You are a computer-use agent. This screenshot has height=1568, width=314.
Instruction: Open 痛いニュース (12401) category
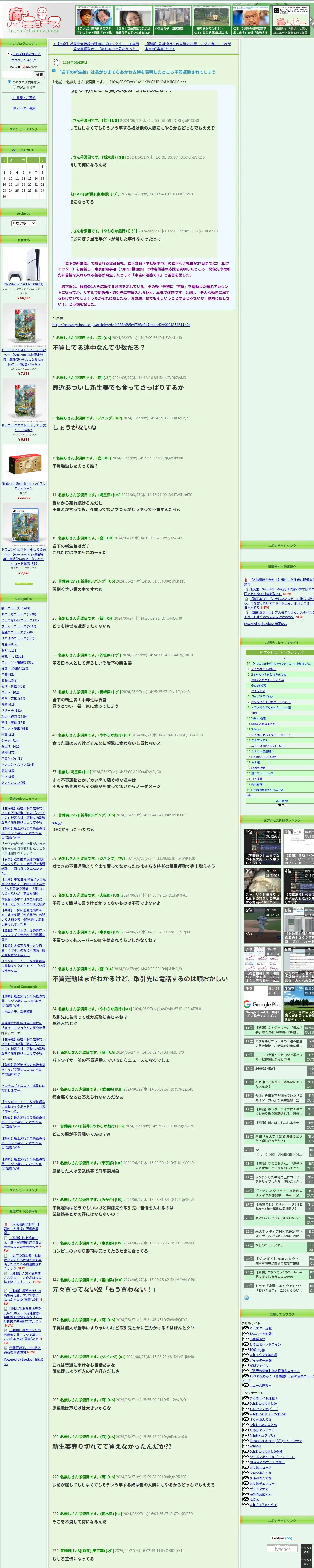[x=16, y=608]
